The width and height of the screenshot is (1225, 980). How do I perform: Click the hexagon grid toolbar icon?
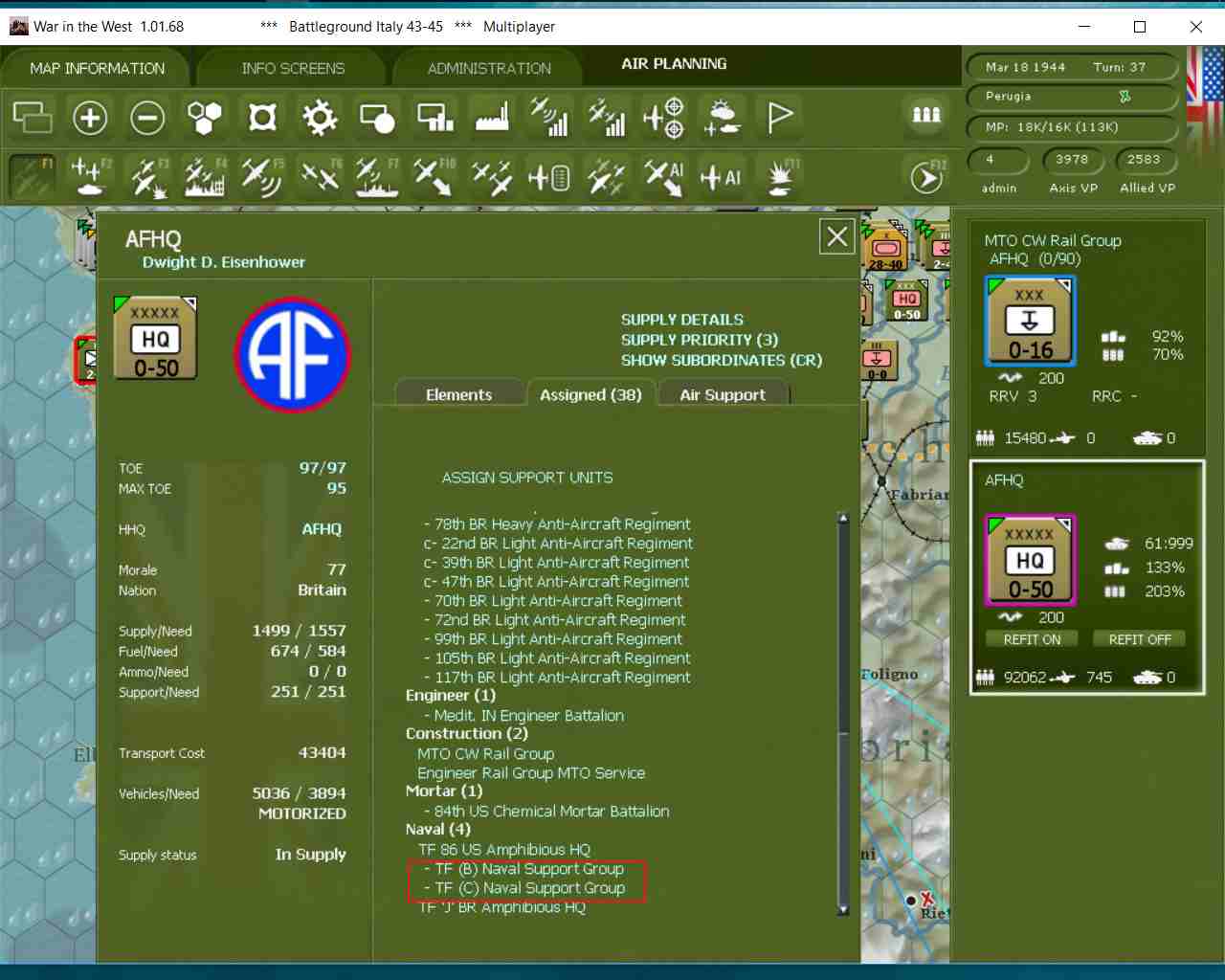tap(205, 118)
